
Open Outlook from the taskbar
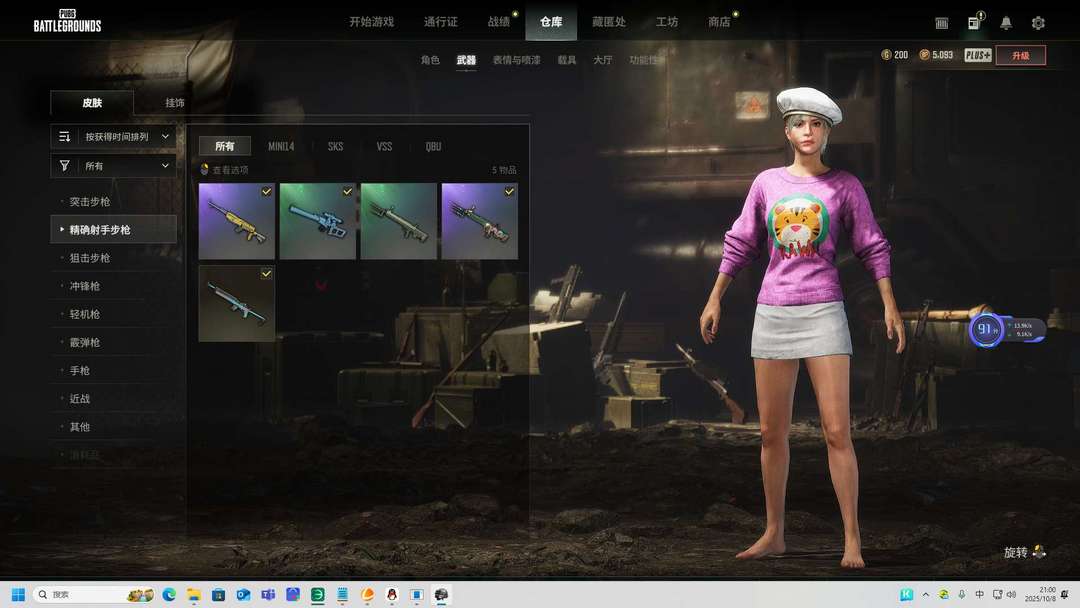click(243, 594)
